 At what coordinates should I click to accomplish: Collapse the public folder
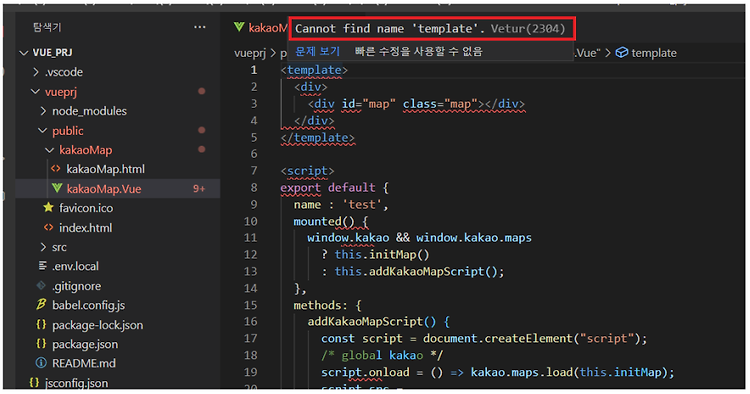point(43,131)
